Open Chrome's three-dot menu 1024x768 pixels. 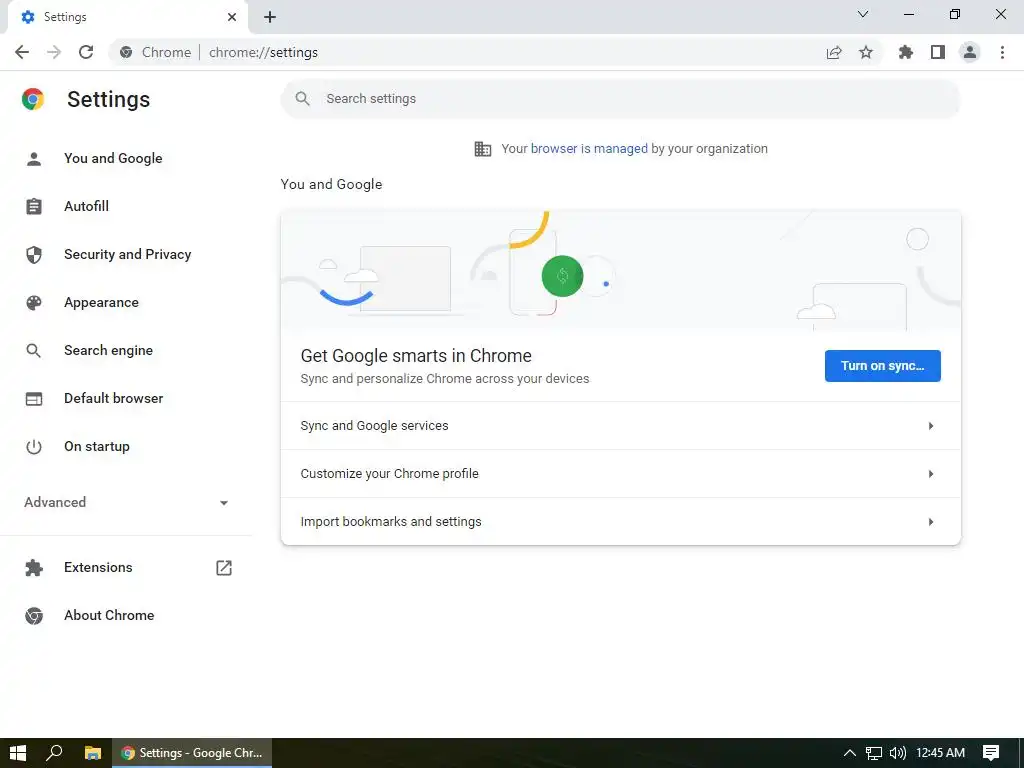[1002, 52]
